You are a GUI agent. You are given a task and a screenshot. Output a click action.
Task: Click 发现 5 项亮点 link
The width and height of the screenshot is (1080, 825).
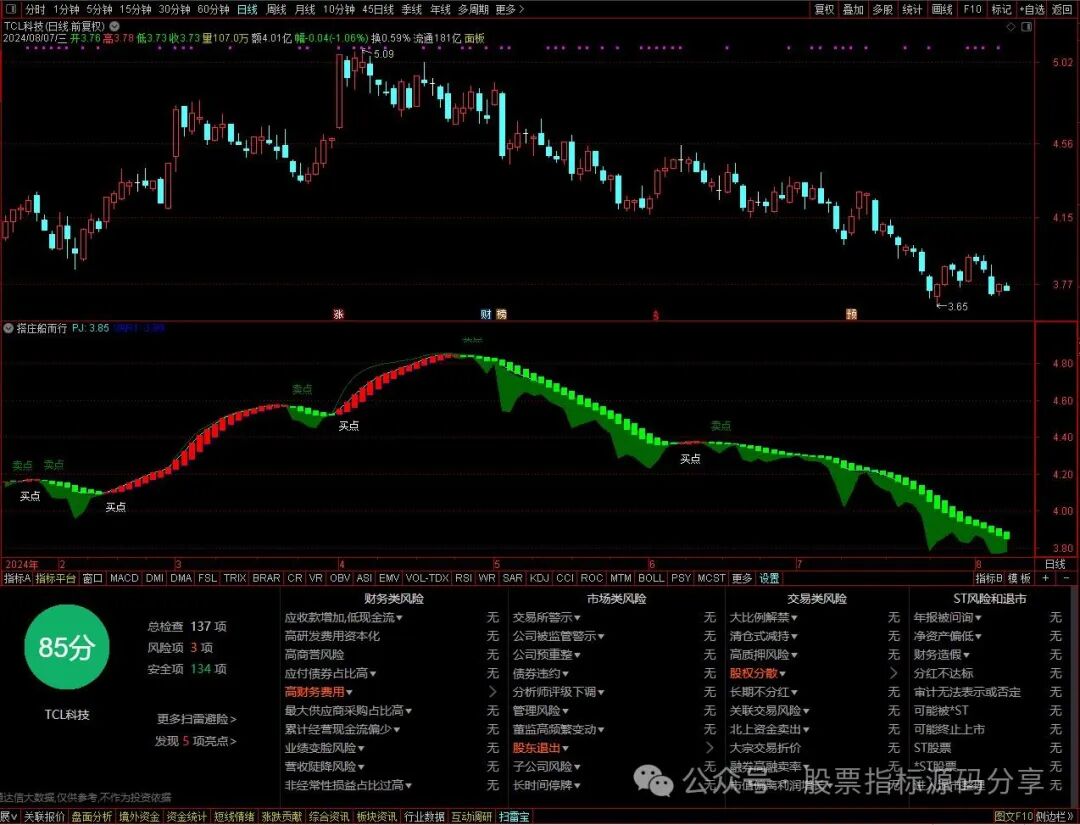(x=196, y=741)
